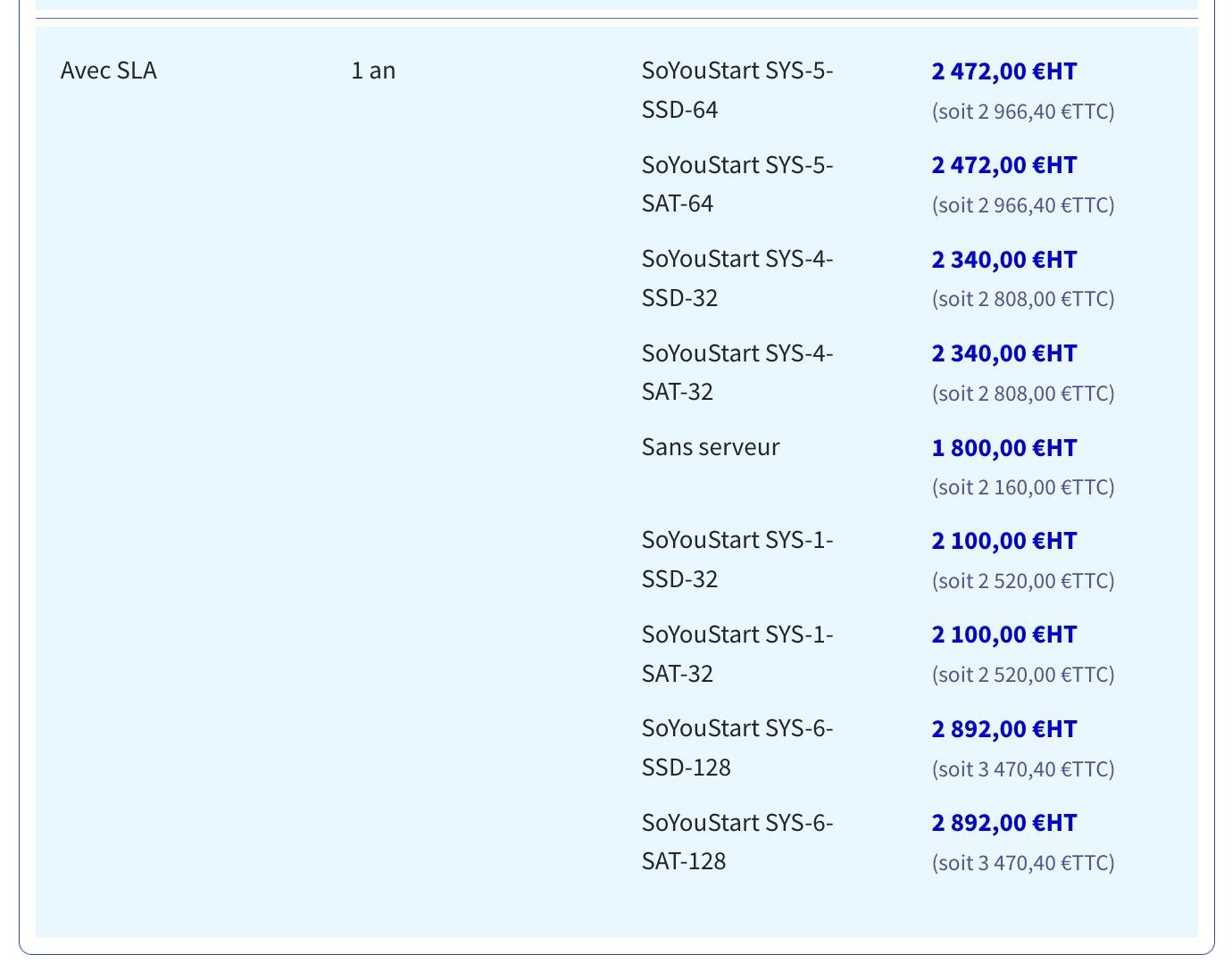The width and height of the screenshot is (1232, 971).
Task: Click the 2 892,00 €HT price for SYS-6-SAT-128
Action: (x=1004, y=823)
